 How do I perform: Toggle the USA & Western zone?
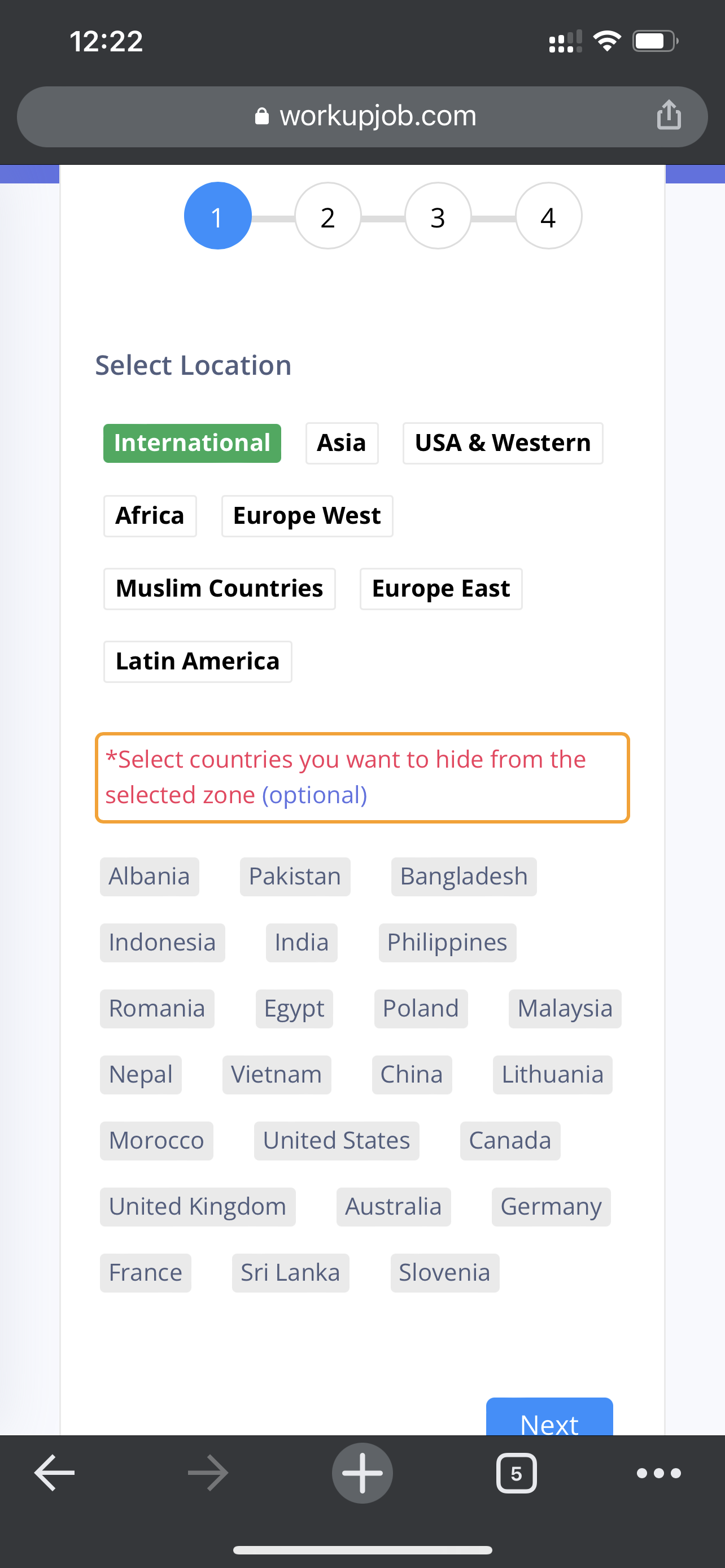click(503, 443)
